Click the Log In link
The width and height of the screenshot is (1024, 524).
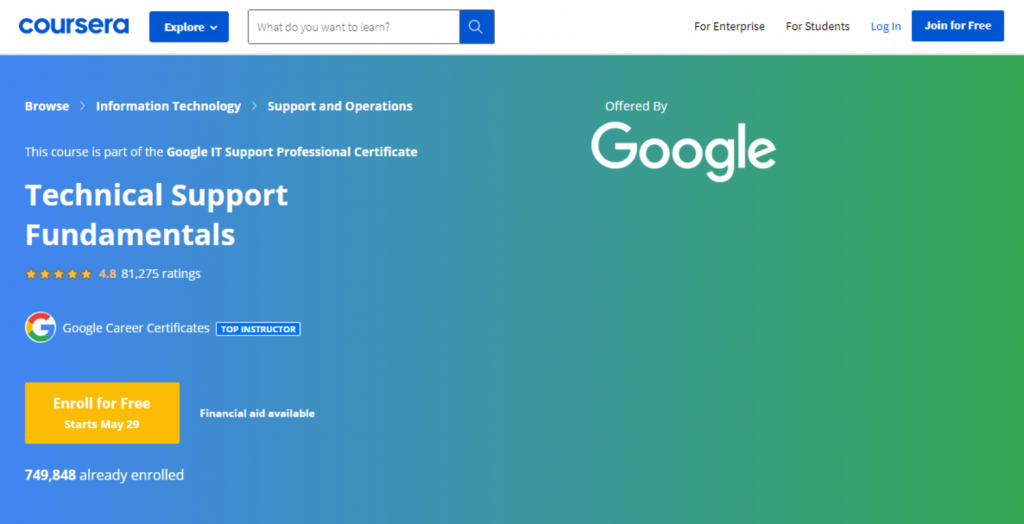(885, 27)
